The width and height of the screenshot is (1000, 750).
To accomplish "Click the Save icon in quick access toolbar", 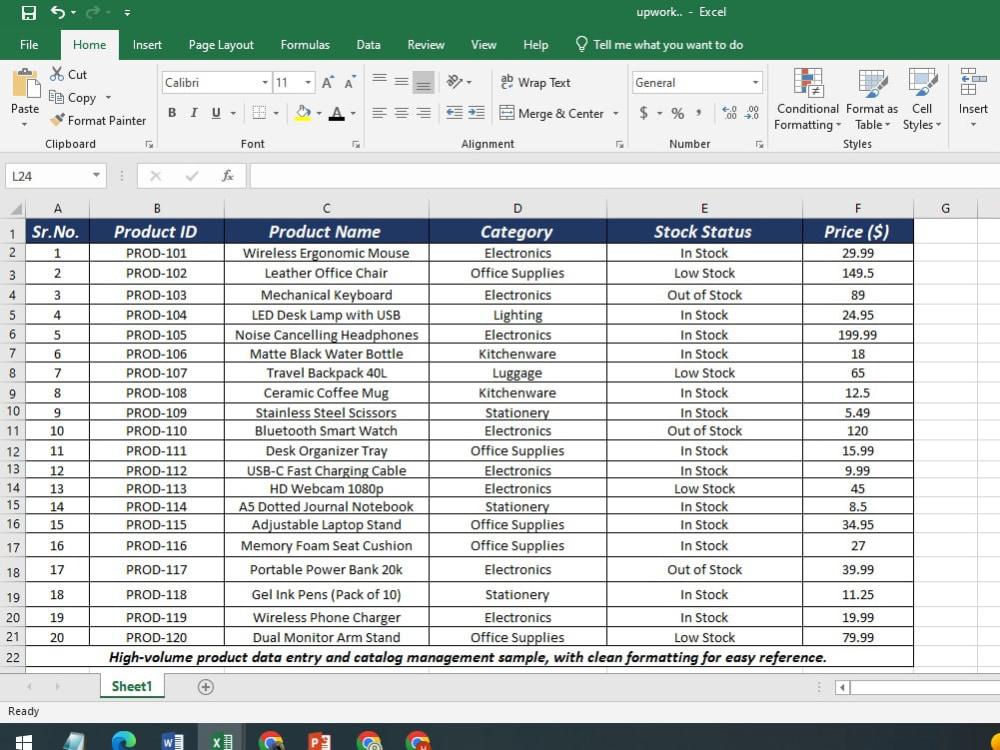I will pyautogui.click(x=28, y=12).
